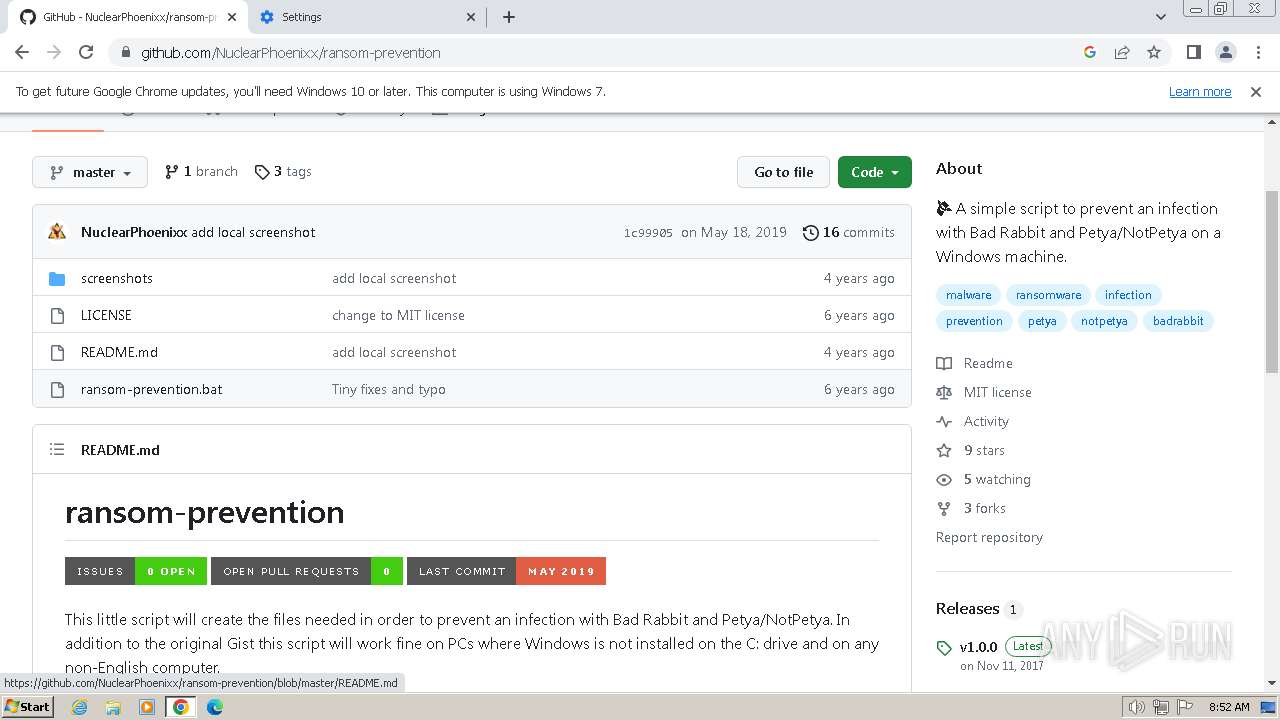Image resolution: width=1280 pixels, height=720 pixels.
Task: Dismiss the Chrome update notification bar
Action: 1256,91
